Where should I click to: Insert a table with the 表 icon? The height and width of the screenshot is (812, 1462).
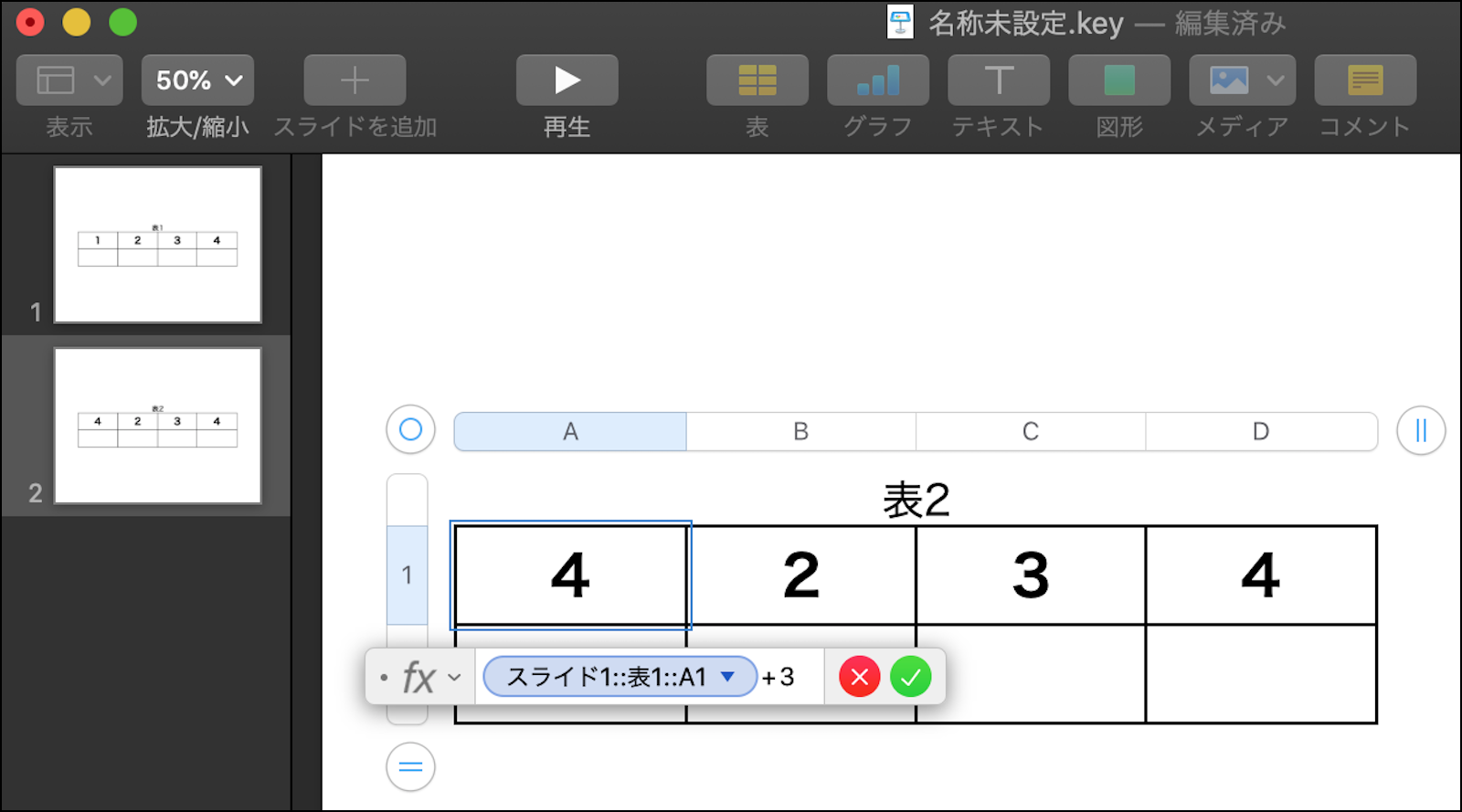coord(757,80)
